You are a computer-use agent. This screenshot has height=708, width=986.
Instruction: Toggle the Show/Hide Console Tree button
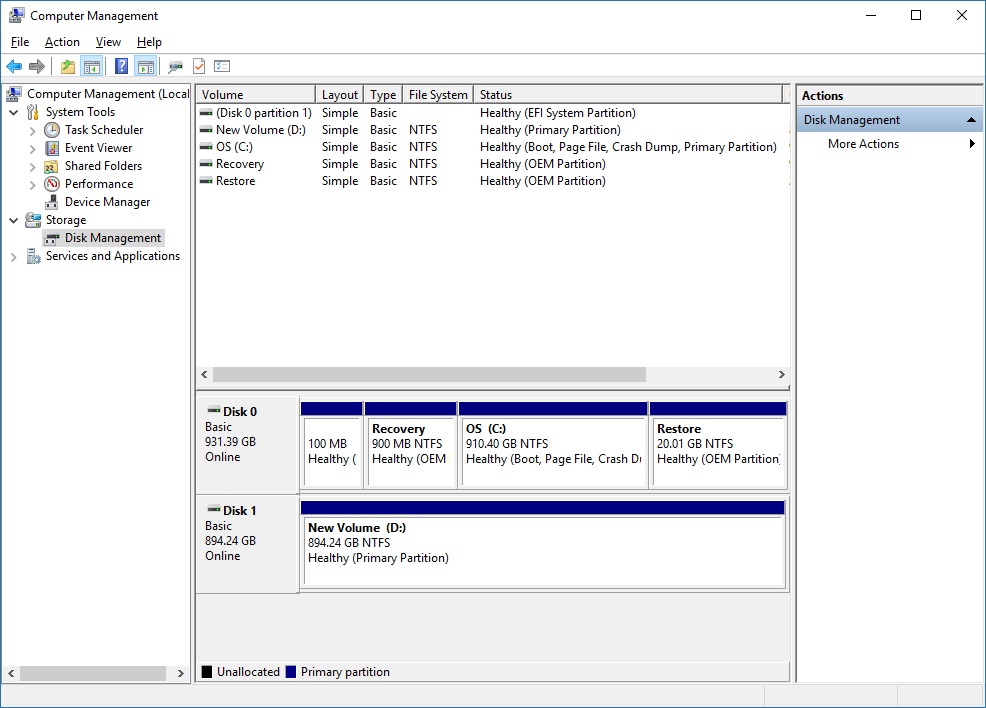[x=92, y=66]
